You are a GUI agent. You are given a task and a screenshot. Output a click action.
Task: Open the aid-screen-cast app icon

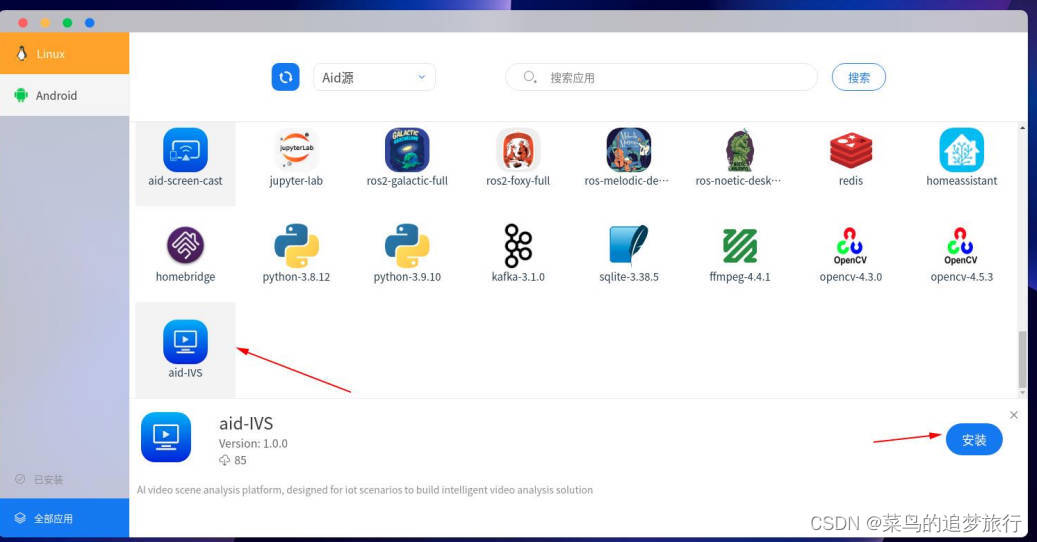(185, 150)
